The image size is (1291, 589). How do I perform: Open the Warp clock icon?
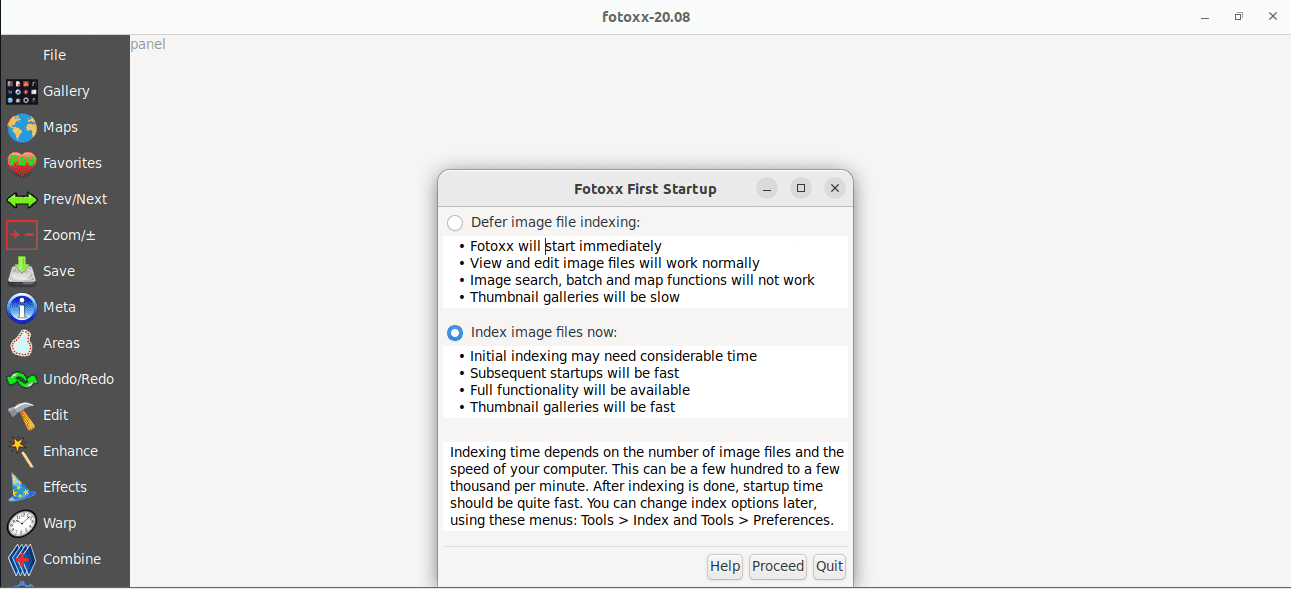[22, 523]
